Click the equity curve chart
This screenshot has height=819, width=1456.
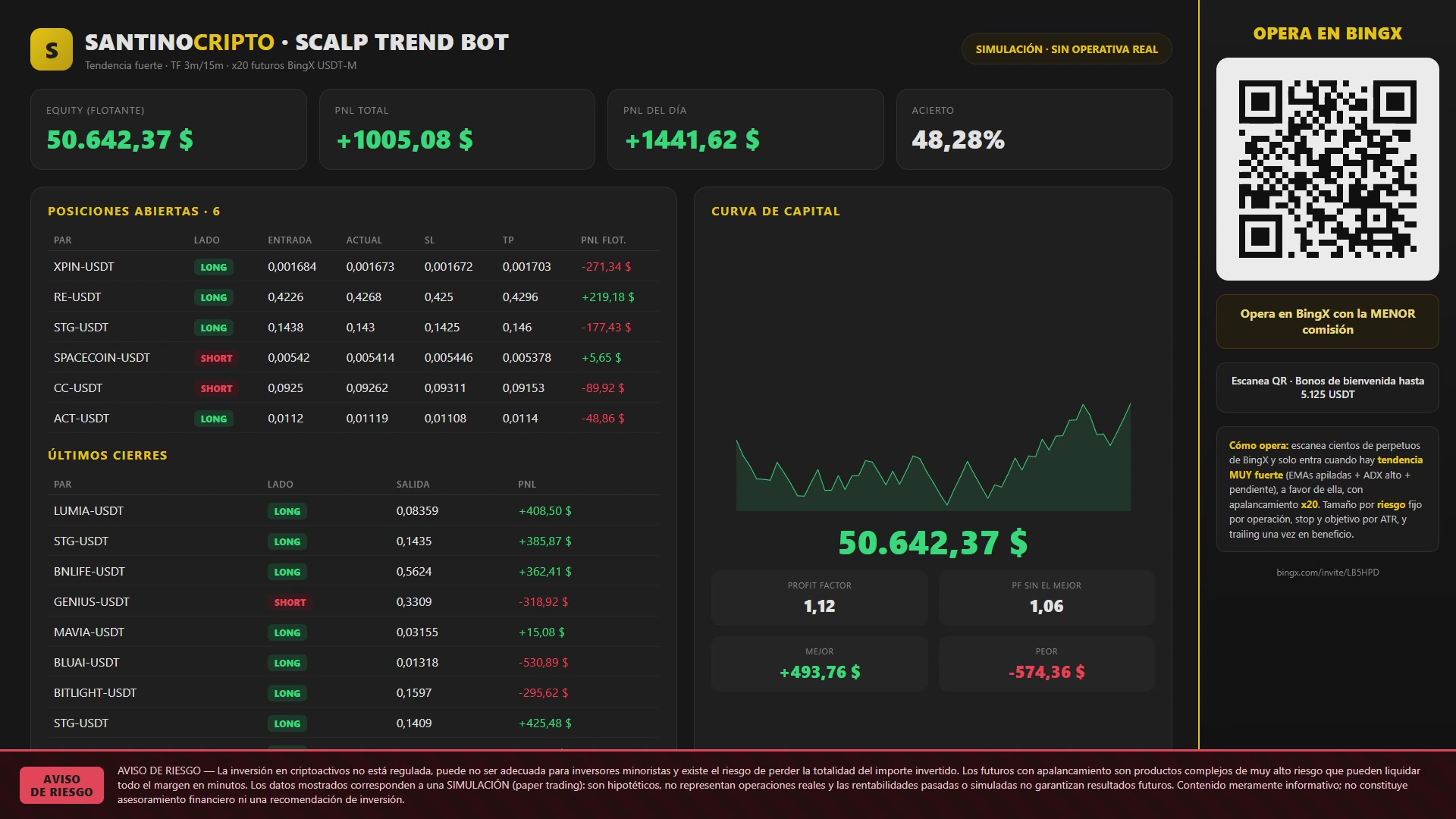point(933,457)
